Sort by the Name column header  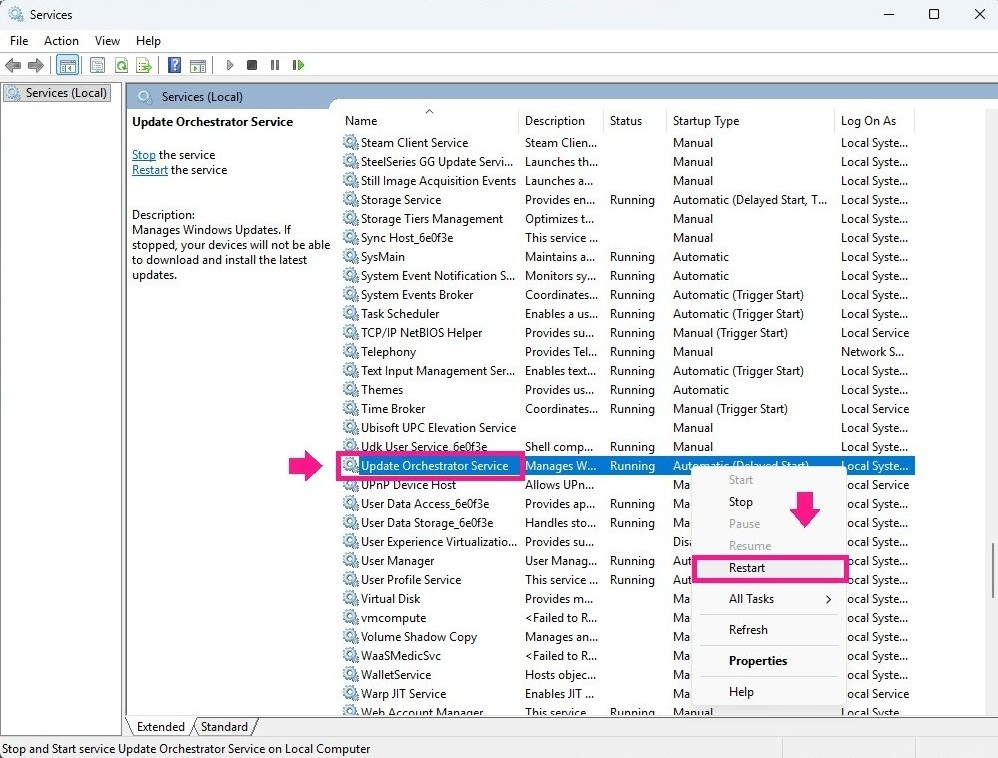[x=430, y=120]
